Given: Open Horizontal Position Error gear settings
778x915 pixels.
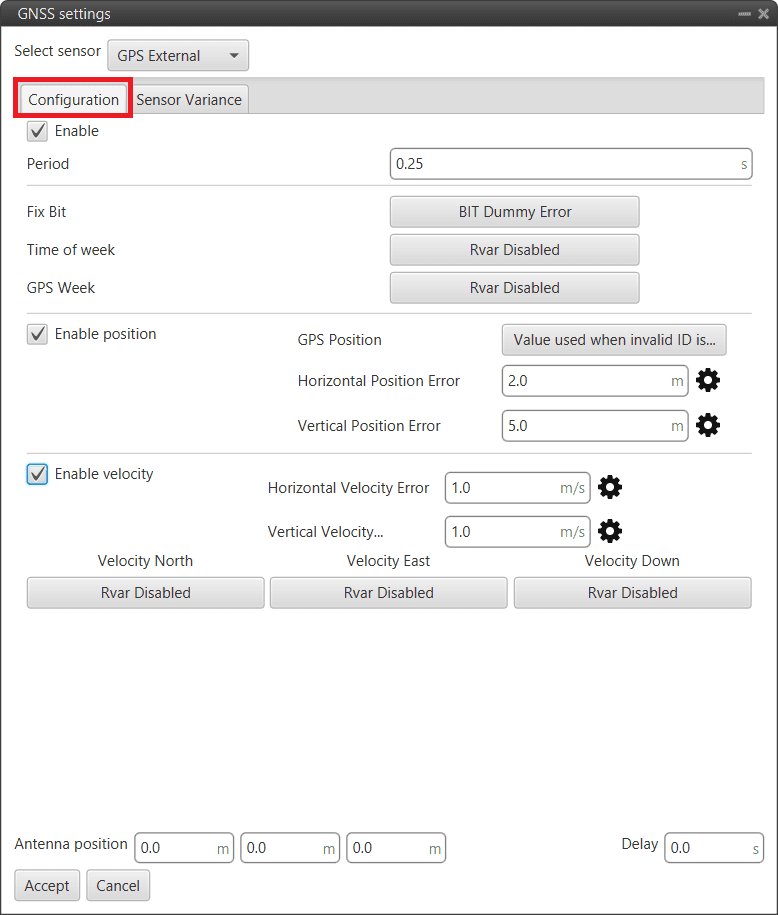Looking at the screenshot, I should (708, 381).
